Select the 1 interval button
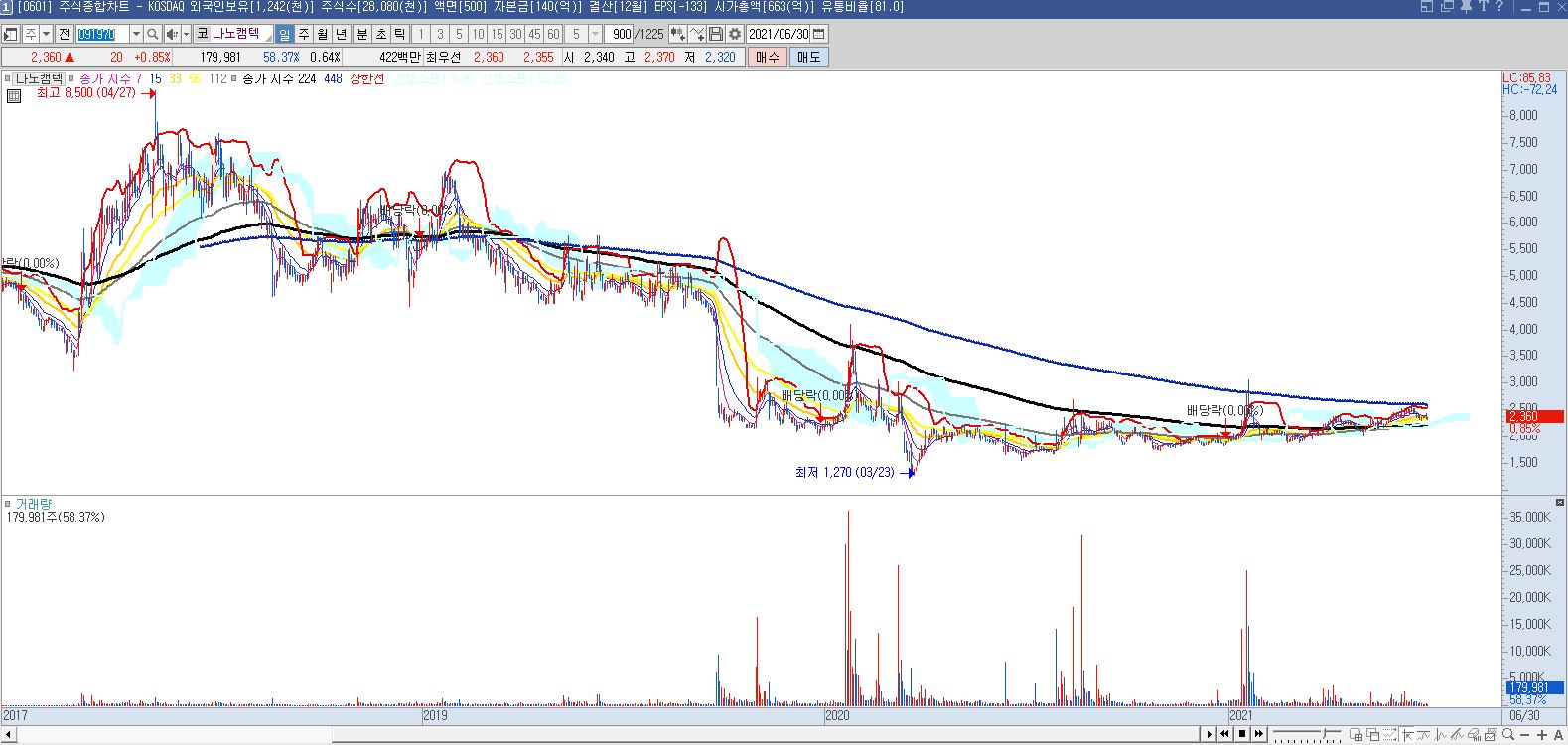The height and width of the screenshot is (745, 1568). coord(421,34)
